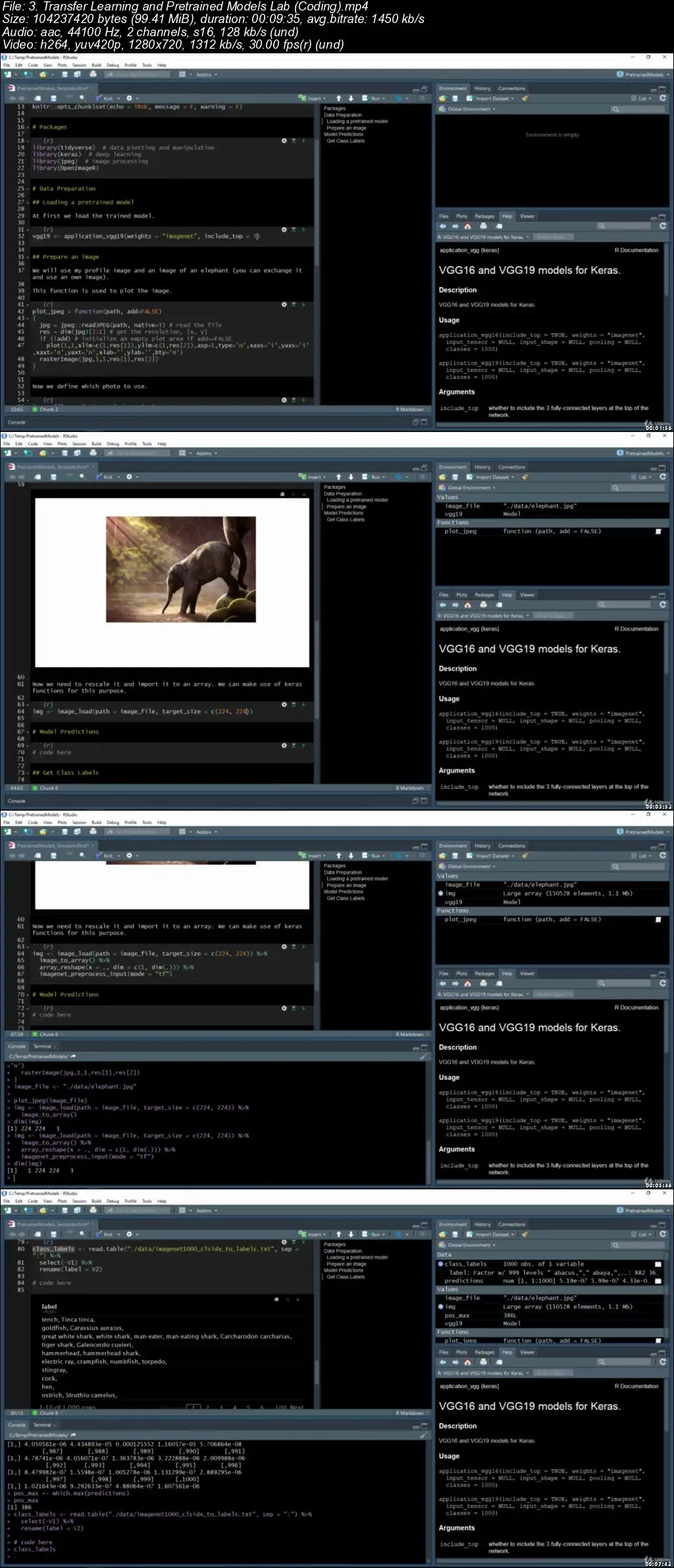Click Insert chunk in the 00:01:56 frame
Viewport: 674px width, 1568px height.
[x=311, y=98]
